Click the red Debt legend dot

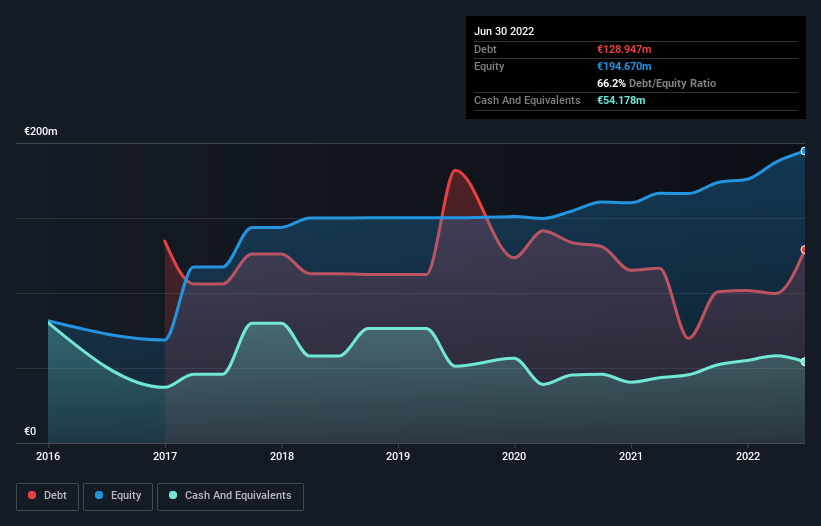tap(32, 495)
